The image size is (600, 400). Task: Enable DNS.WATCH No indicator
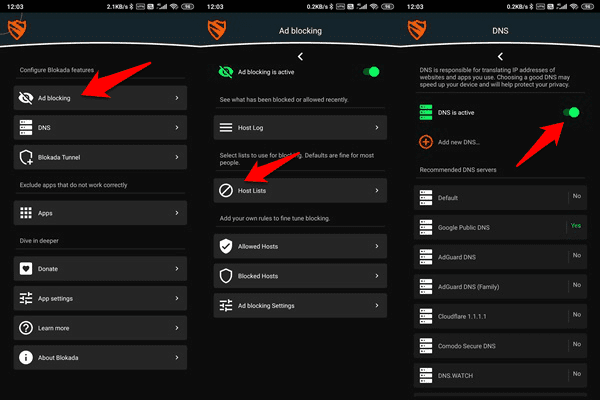click(577, 374)
